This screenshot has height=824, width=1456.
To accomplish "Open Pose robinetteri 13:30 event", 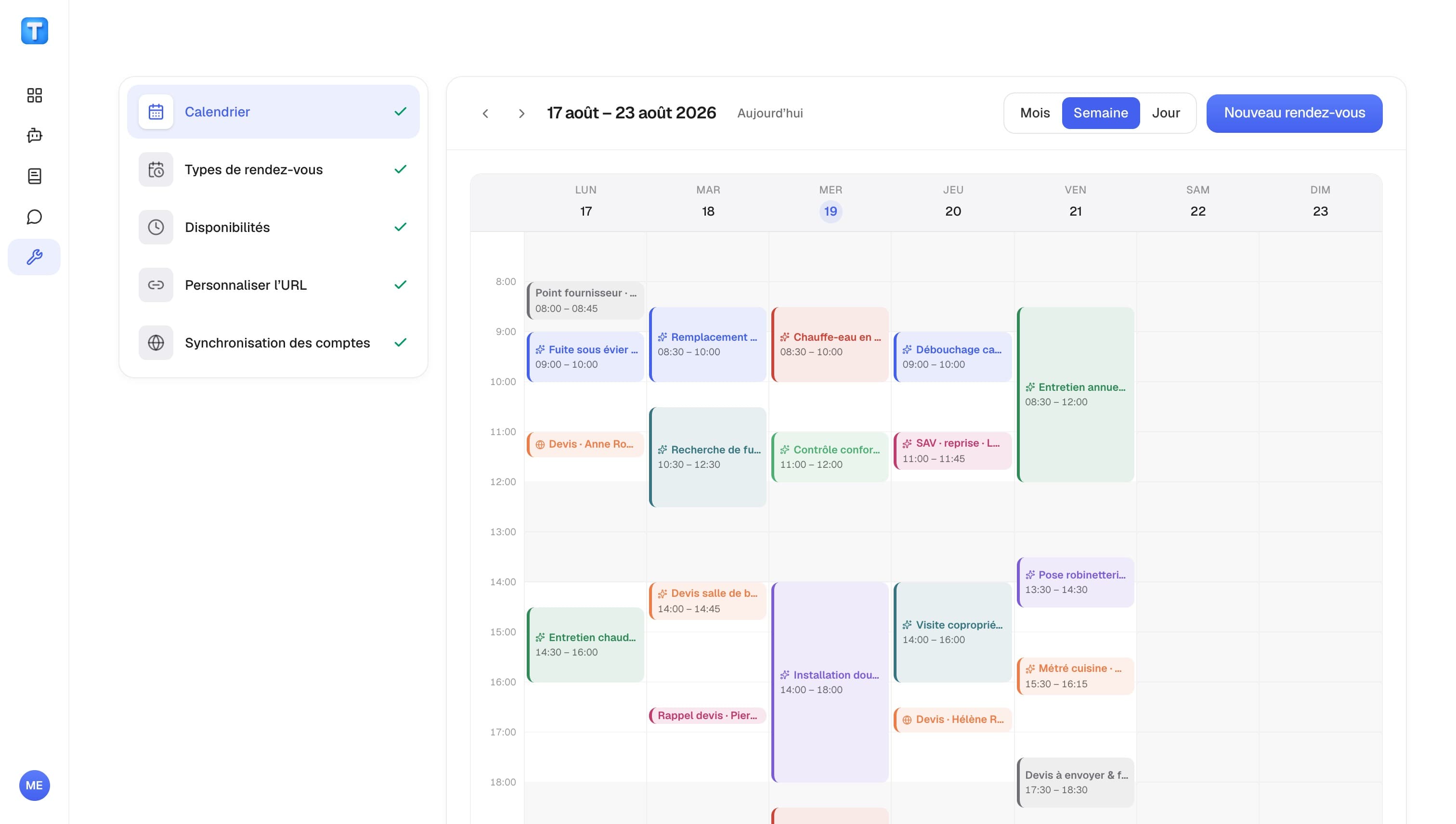I will click(1075, 582).
